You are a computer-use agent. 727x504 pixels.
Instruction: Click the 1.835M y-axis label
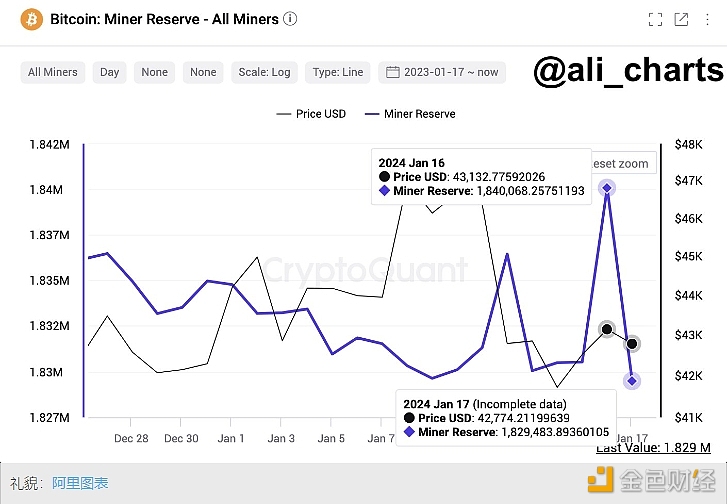pos(50,281)
